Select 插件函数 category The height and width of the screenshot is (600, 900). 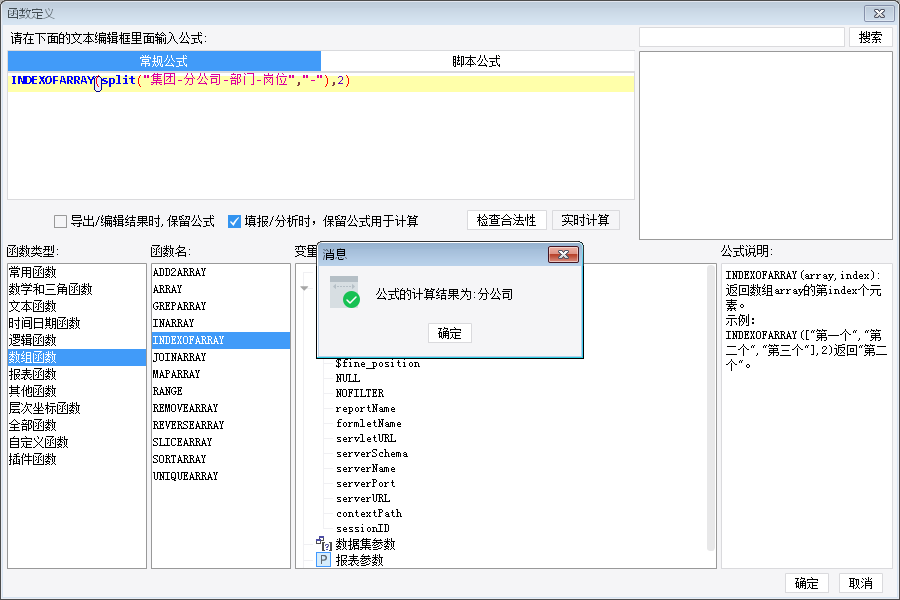point(76,459)
